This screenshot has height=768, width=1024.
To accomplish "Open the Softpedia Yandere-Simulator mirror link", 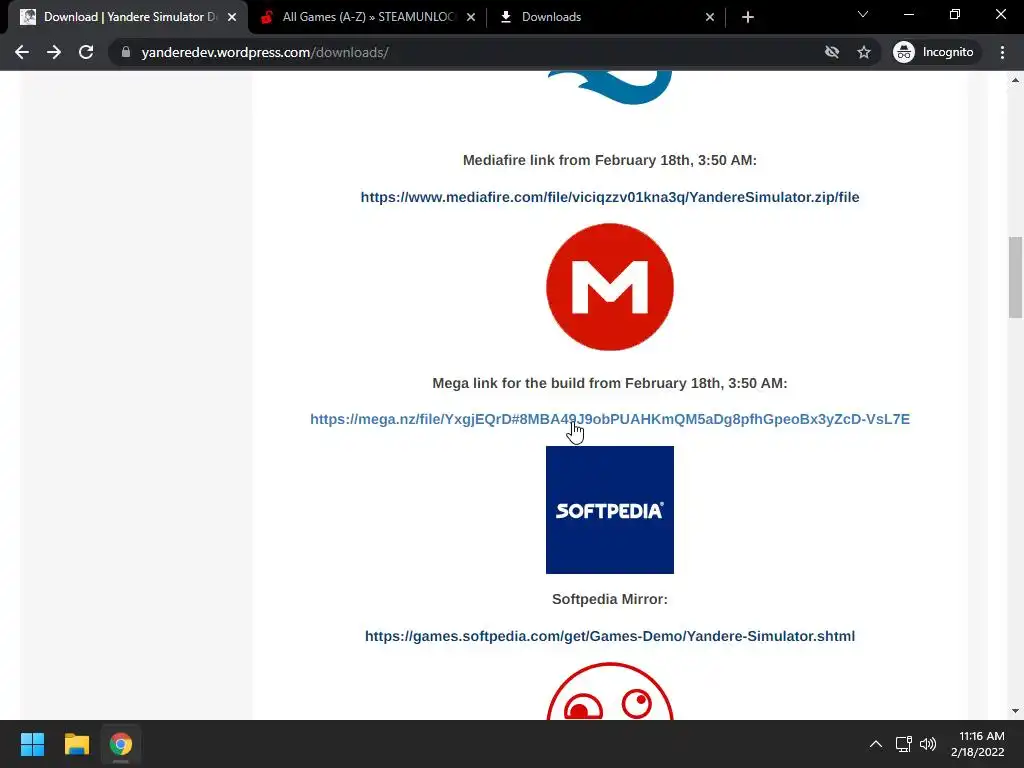I will [x=610, y=636].
